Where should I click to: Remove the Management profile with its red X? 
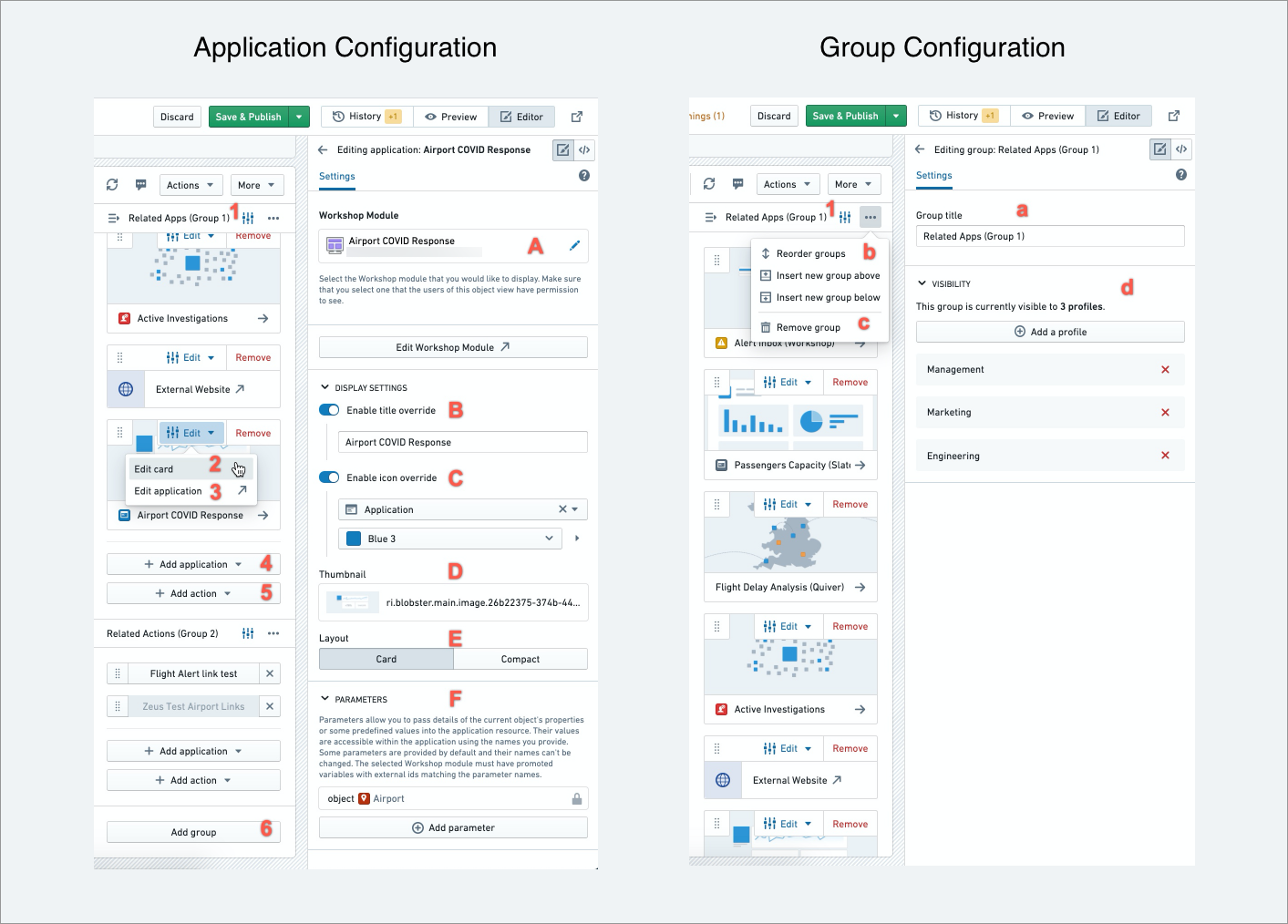pyautogui.click(x=1165, y=369)
